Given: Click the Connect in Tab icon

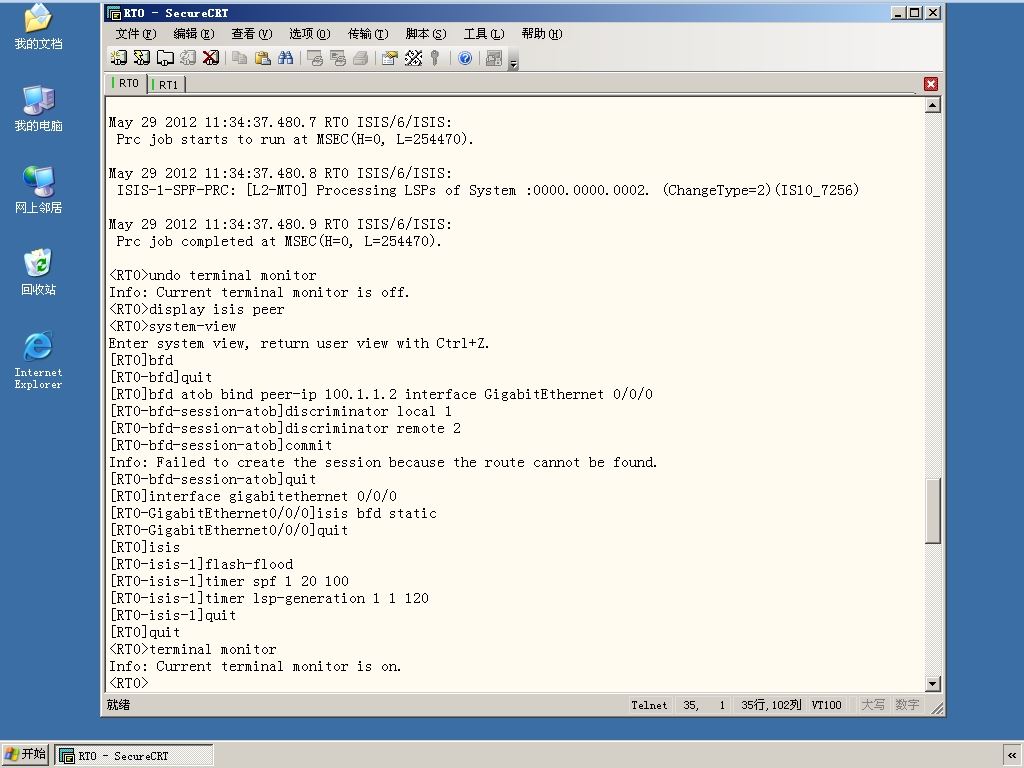Looking at the screenshot, I should click(x=165, y=58).
